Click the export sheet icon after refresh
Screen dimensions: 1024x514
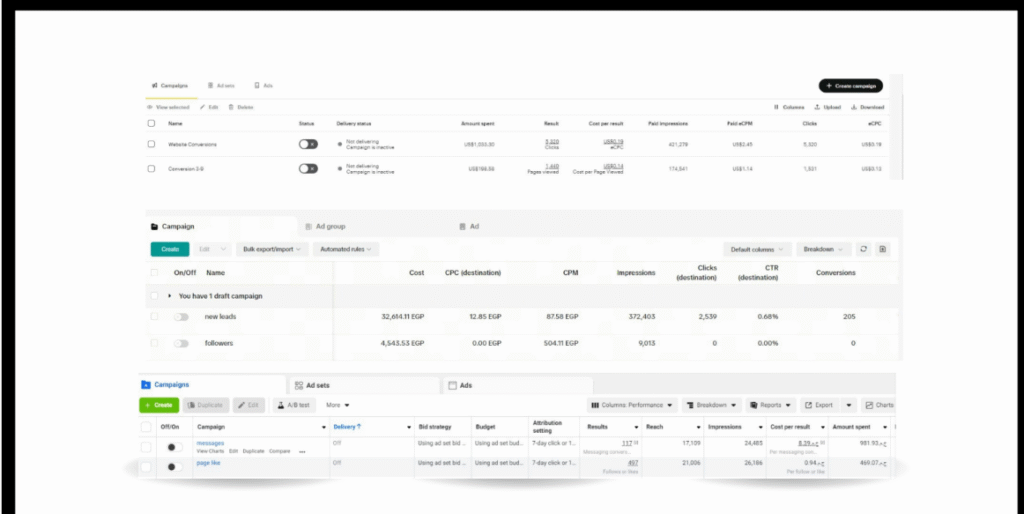coord(883,249)
